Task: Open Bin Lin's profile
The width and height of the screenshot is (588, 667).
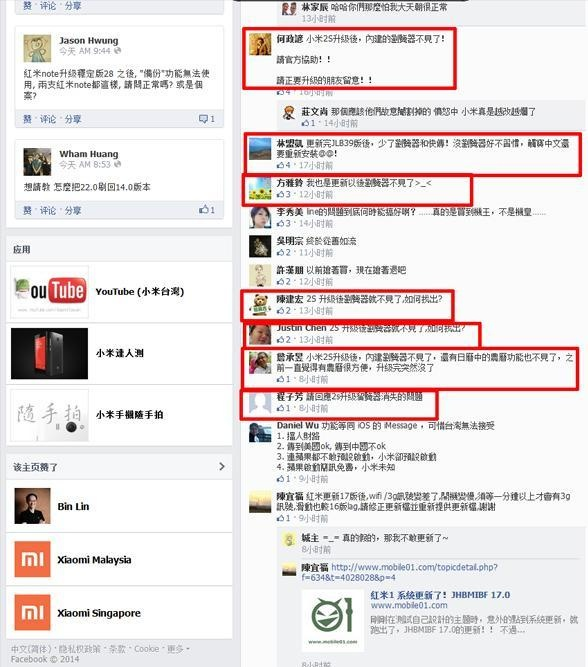Action: point(73,506)
